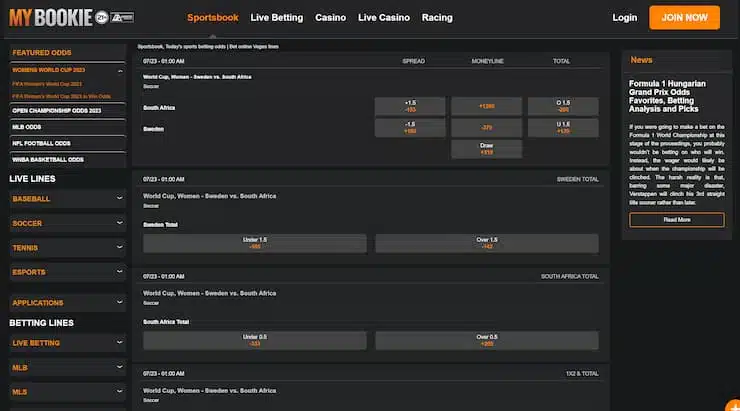Expand the Live Betting lines chevron
The width and height of the screenshot is (740, 411).
[x=119, y=343]
